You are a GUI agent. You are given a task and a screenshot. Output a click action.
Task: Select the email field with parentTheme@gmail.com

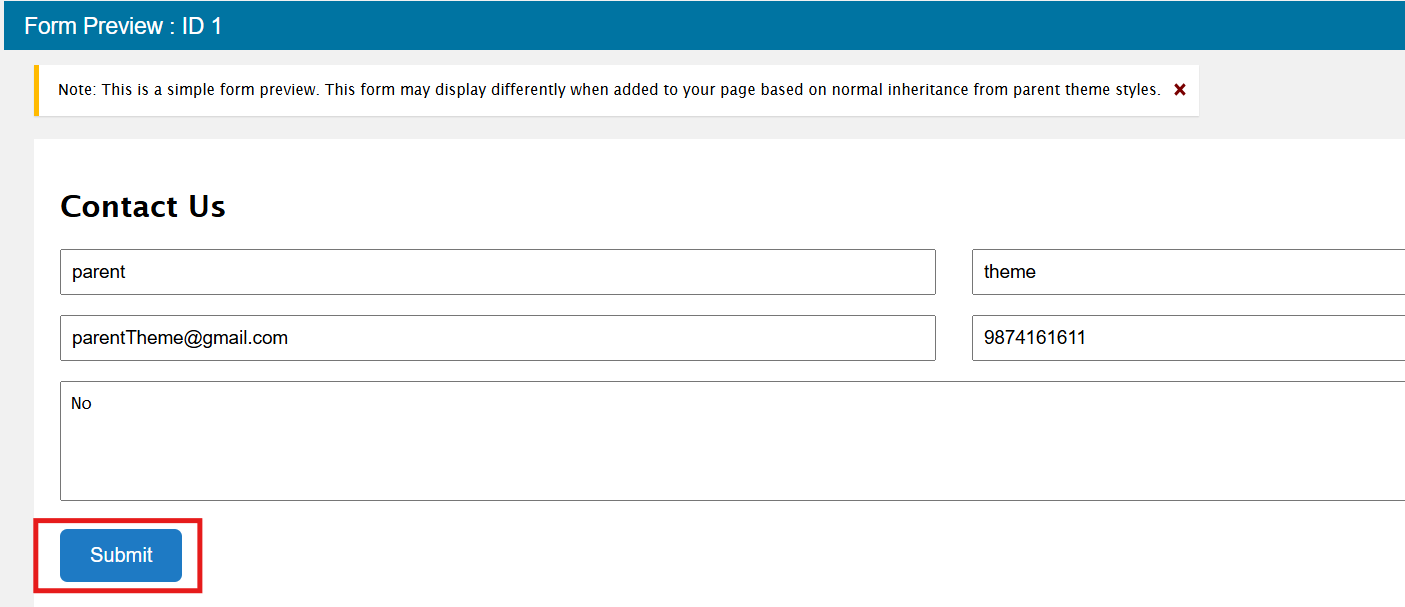pyautogui.click(x=498, y=338)
